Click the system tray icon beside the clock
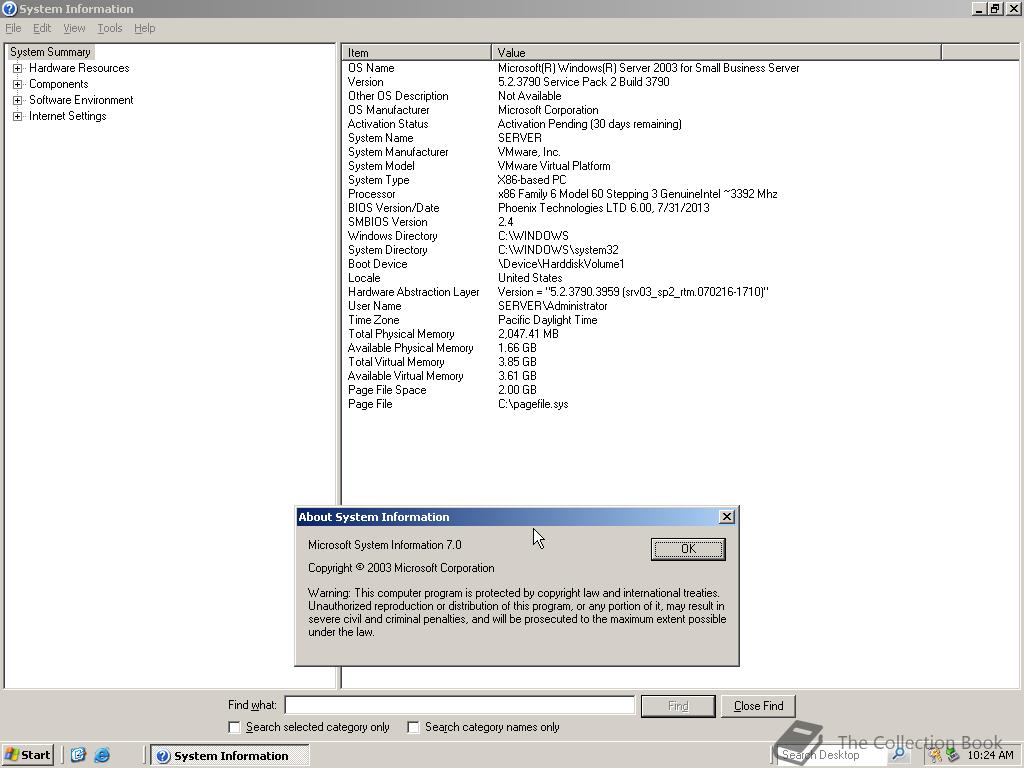This screenshot has height=768, width=1024. click(953, 756)
